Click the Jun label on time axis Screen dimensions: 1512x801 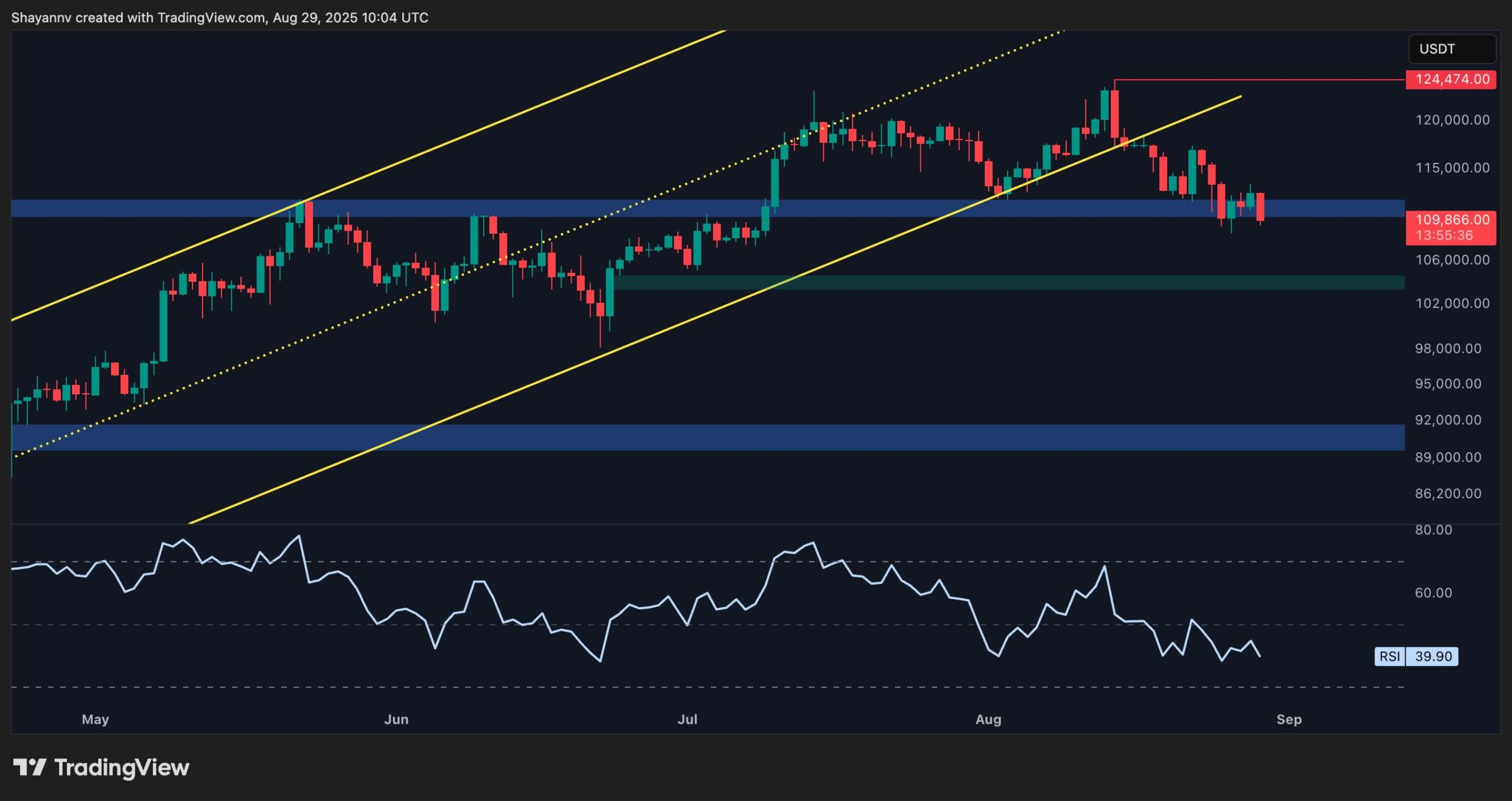(x=396, y=720)
